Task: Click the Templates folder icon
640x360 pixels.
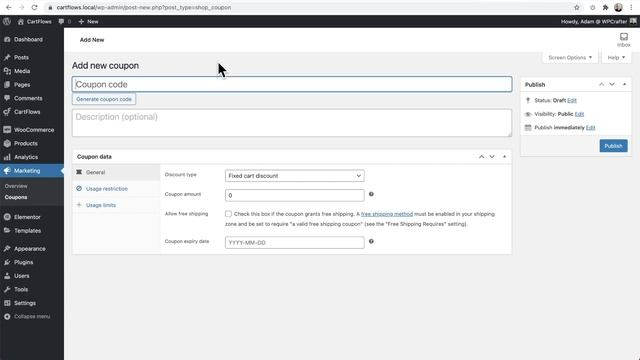Action: tap(7, 231)
